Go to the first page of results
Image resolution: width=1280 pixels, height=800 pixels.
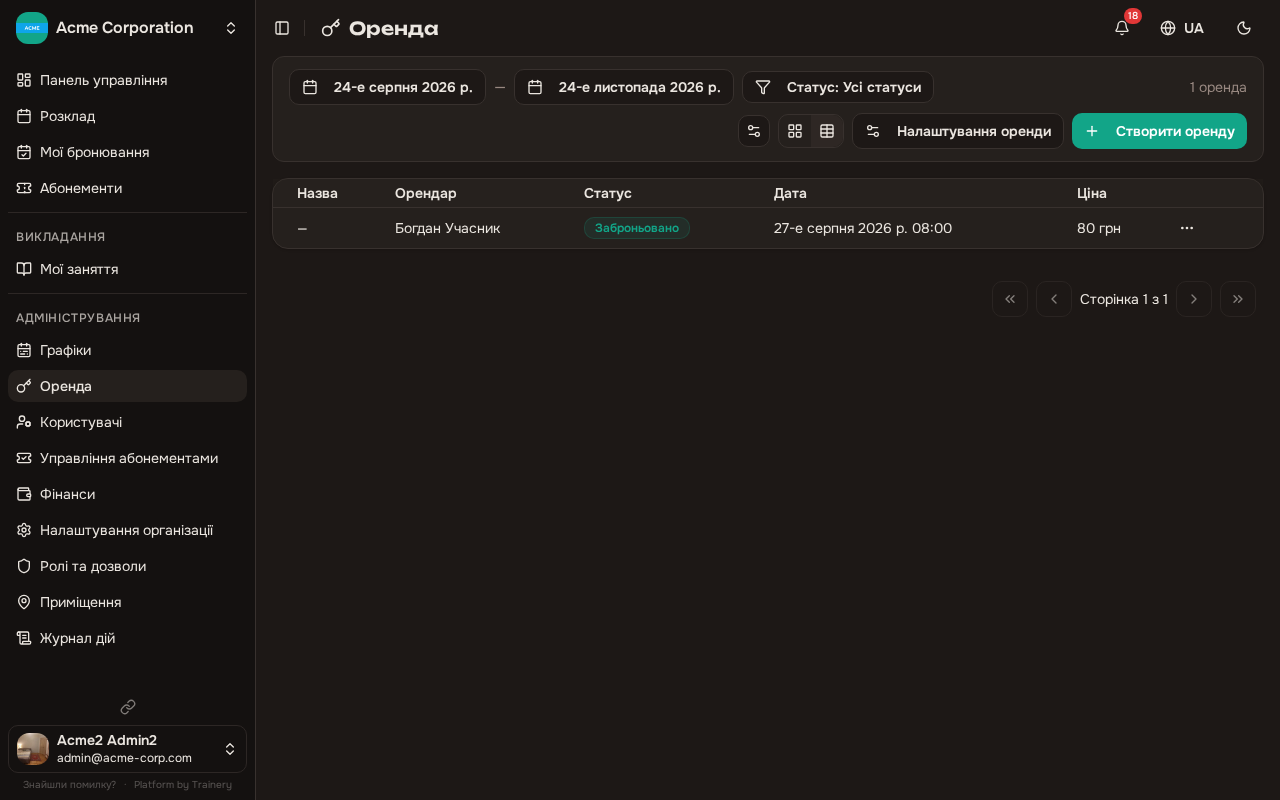click(1010, 299)
